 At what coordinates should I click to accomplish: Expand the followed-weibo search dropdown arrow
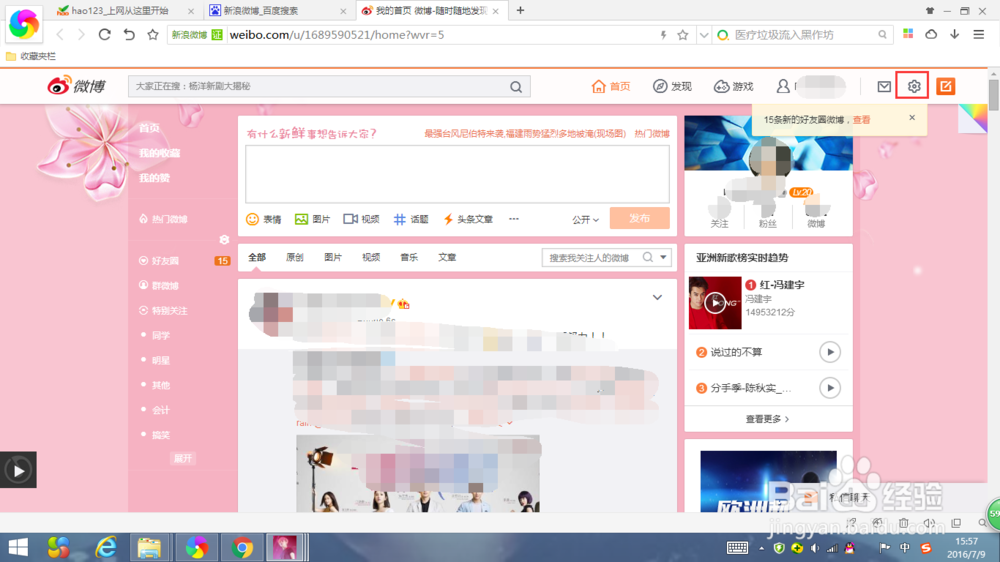(x=664, y=257)
